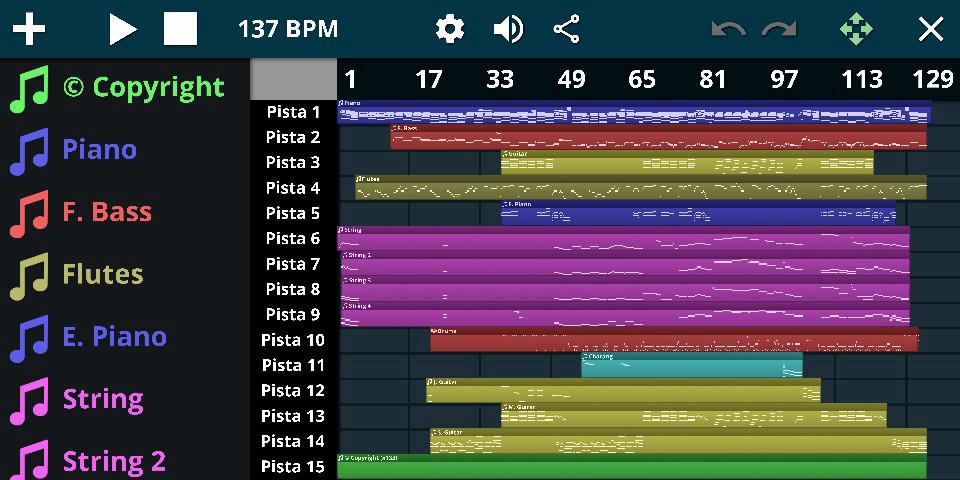
Task: Click the speaker volume icon
Action: click(508, 29)
